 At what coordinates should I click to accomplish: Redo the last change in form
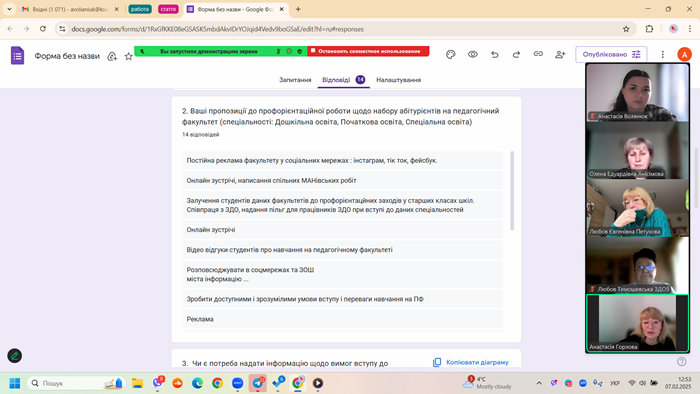coord(516,54)
